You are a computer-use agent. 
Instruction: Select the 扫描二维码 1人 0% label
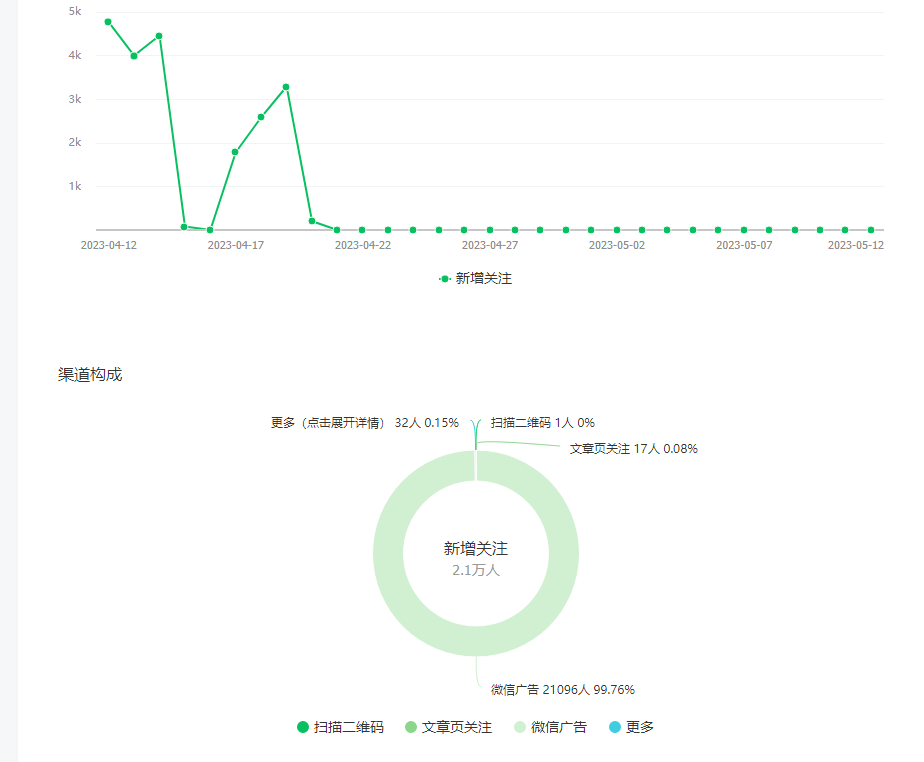tap(543, 423)
